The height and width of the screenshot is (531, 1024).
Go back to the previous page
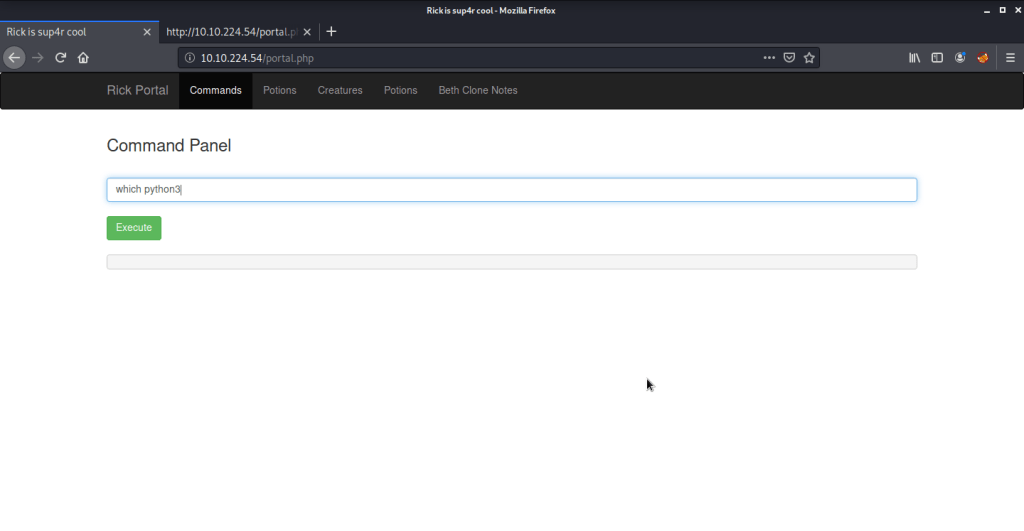coord(14,58)
